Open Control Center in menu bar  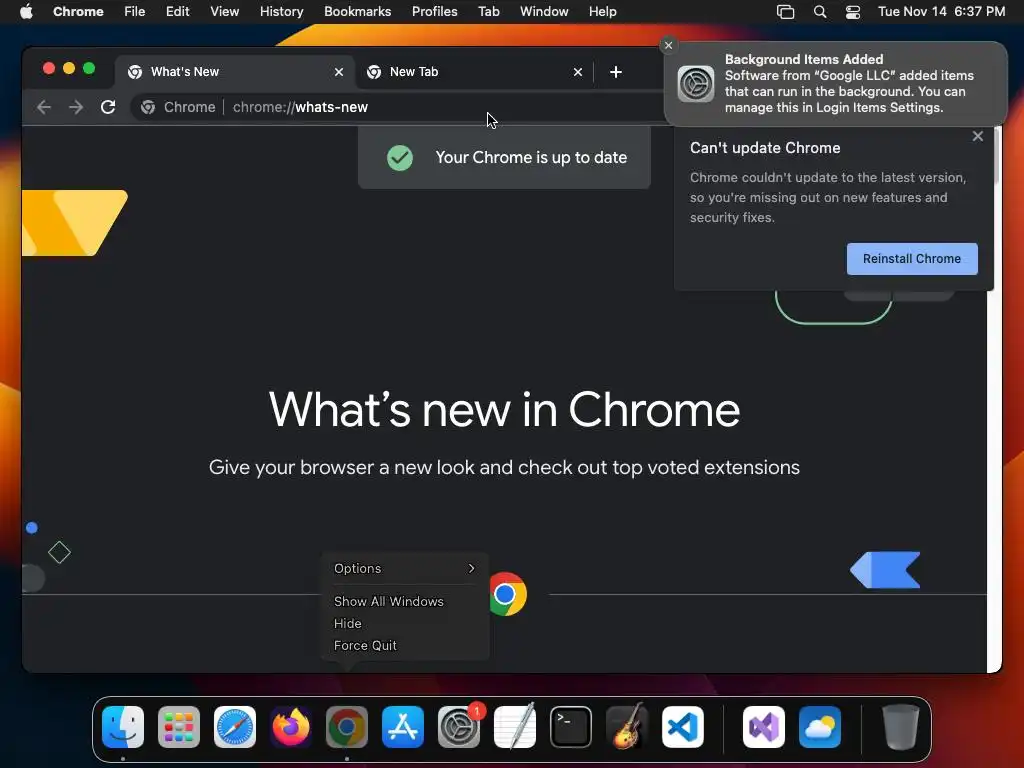coord(853,12)
